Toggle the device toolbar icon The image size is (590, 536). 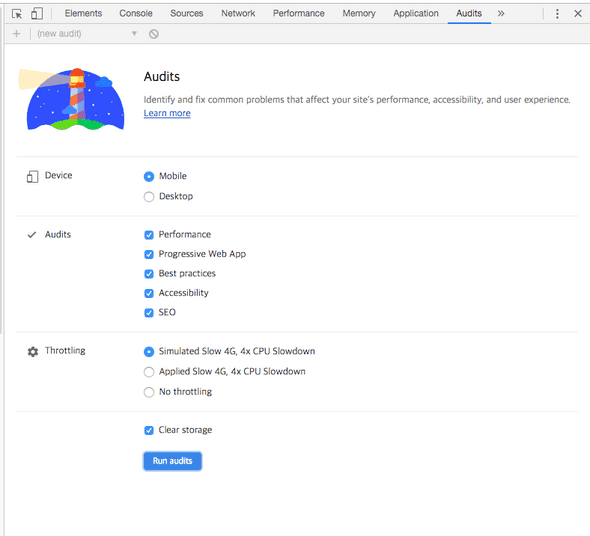[x=37, y=14]
